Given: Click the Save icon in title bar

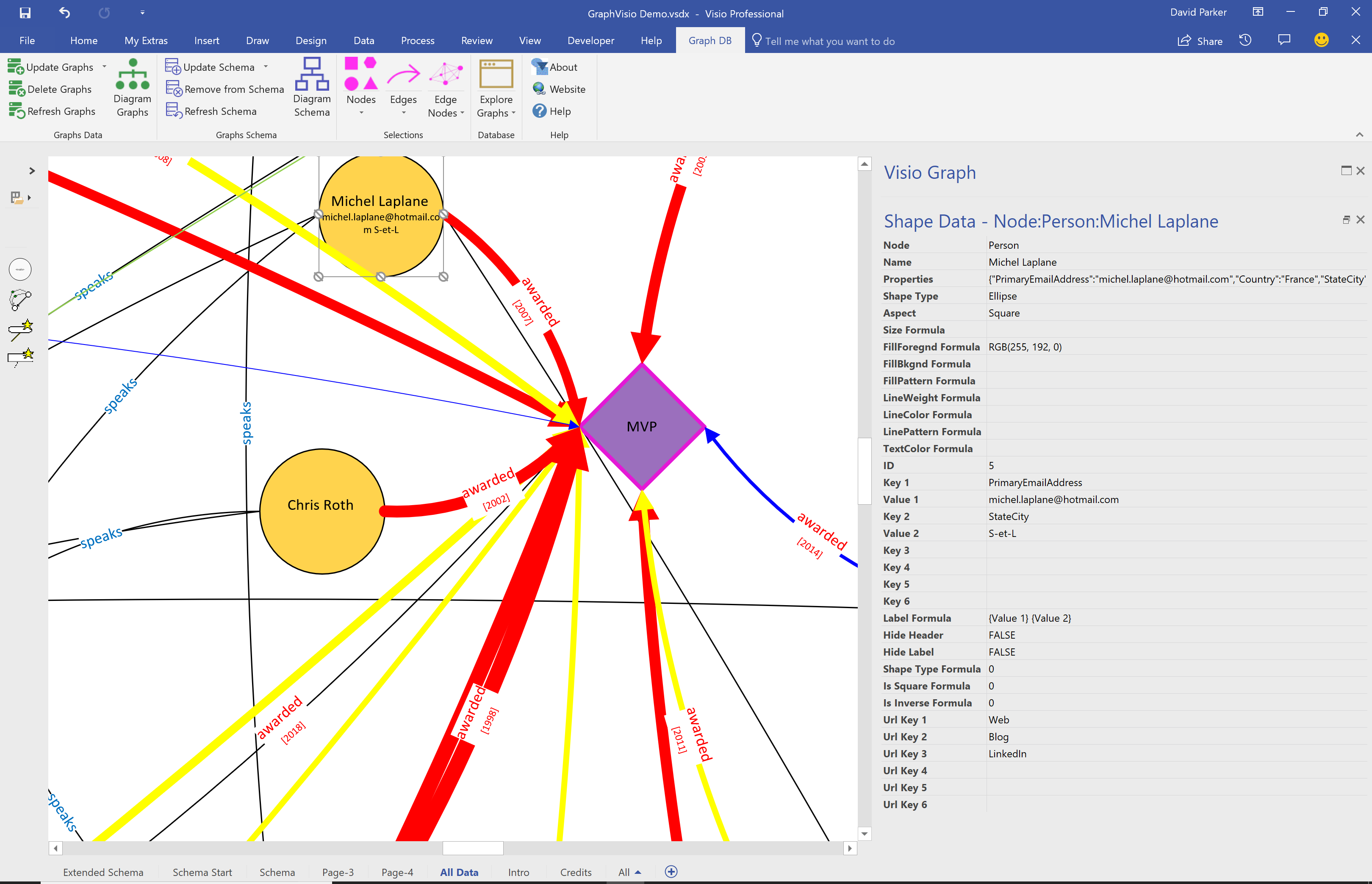Looking at the screenshot, I should coord(25,13).
